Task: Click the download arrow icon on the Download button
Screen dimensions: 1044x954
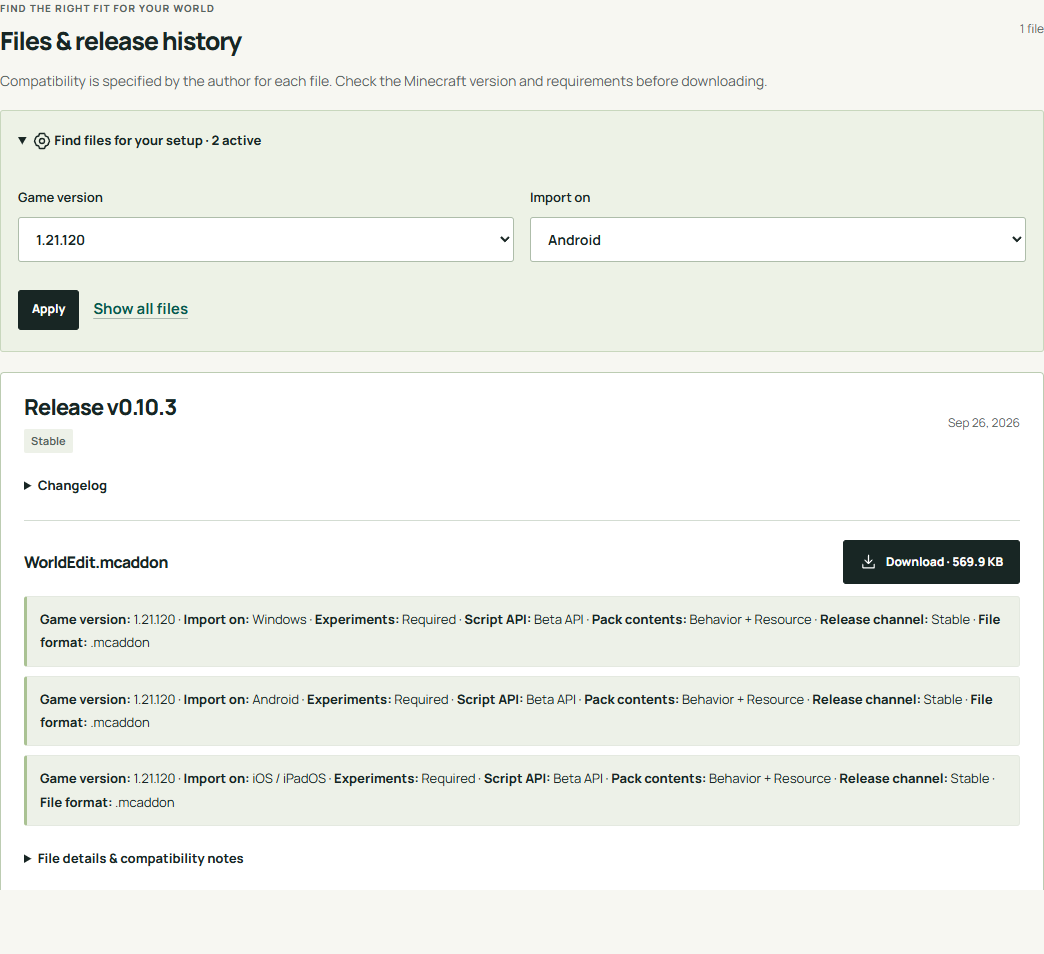Action: coord(868,562)
